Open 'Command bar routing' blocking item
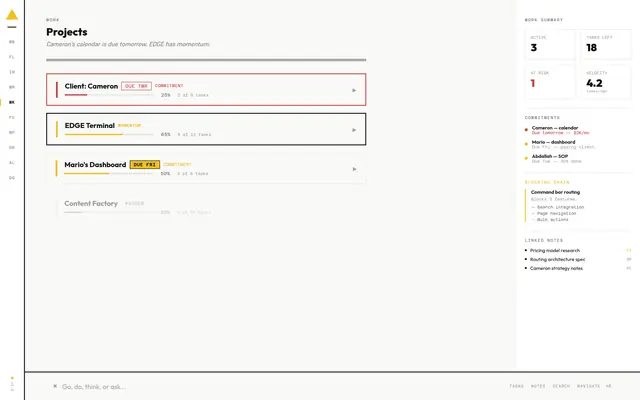 pyautogui.click(x=555, y=192)
